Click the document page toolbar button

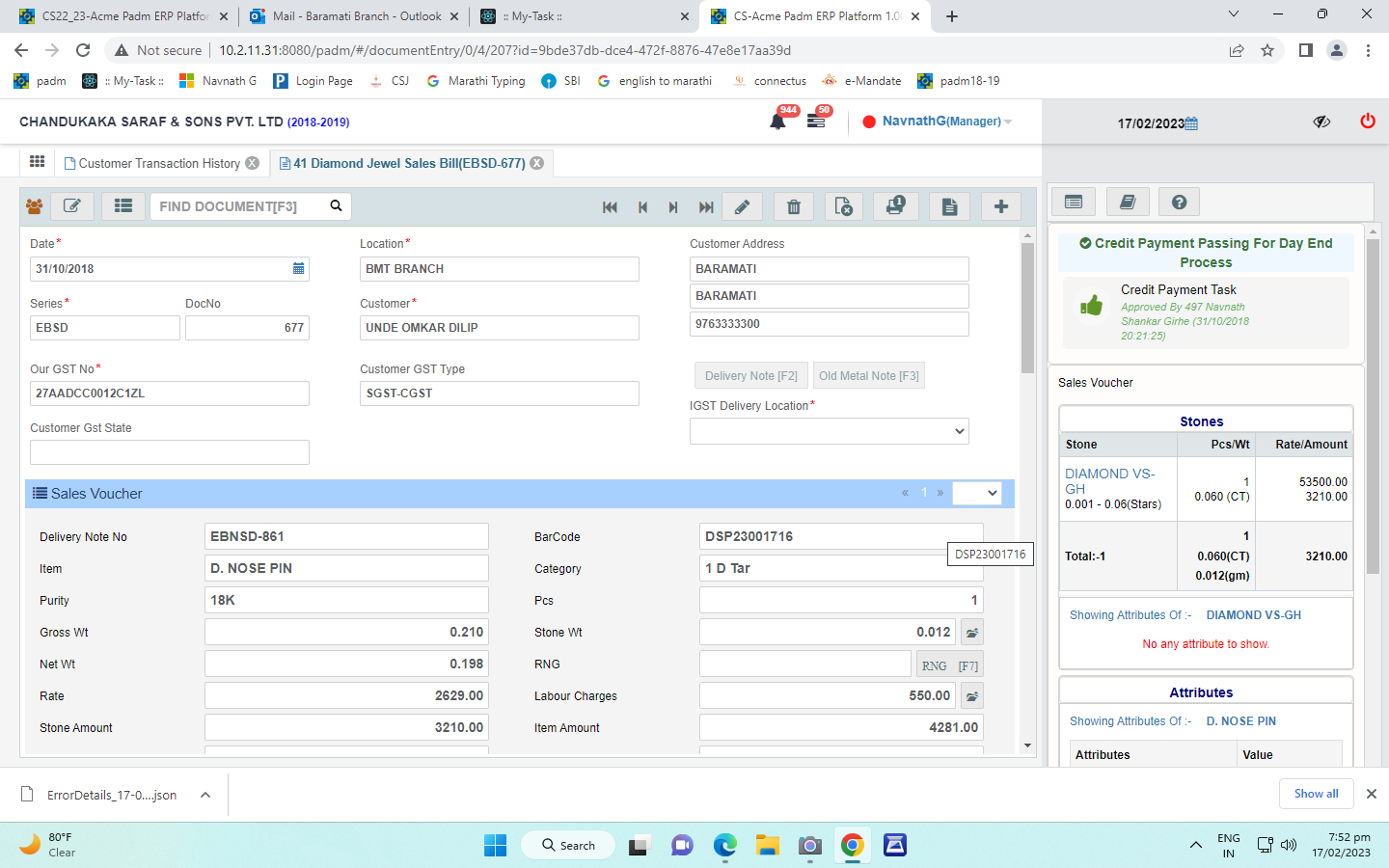(950, 206)
